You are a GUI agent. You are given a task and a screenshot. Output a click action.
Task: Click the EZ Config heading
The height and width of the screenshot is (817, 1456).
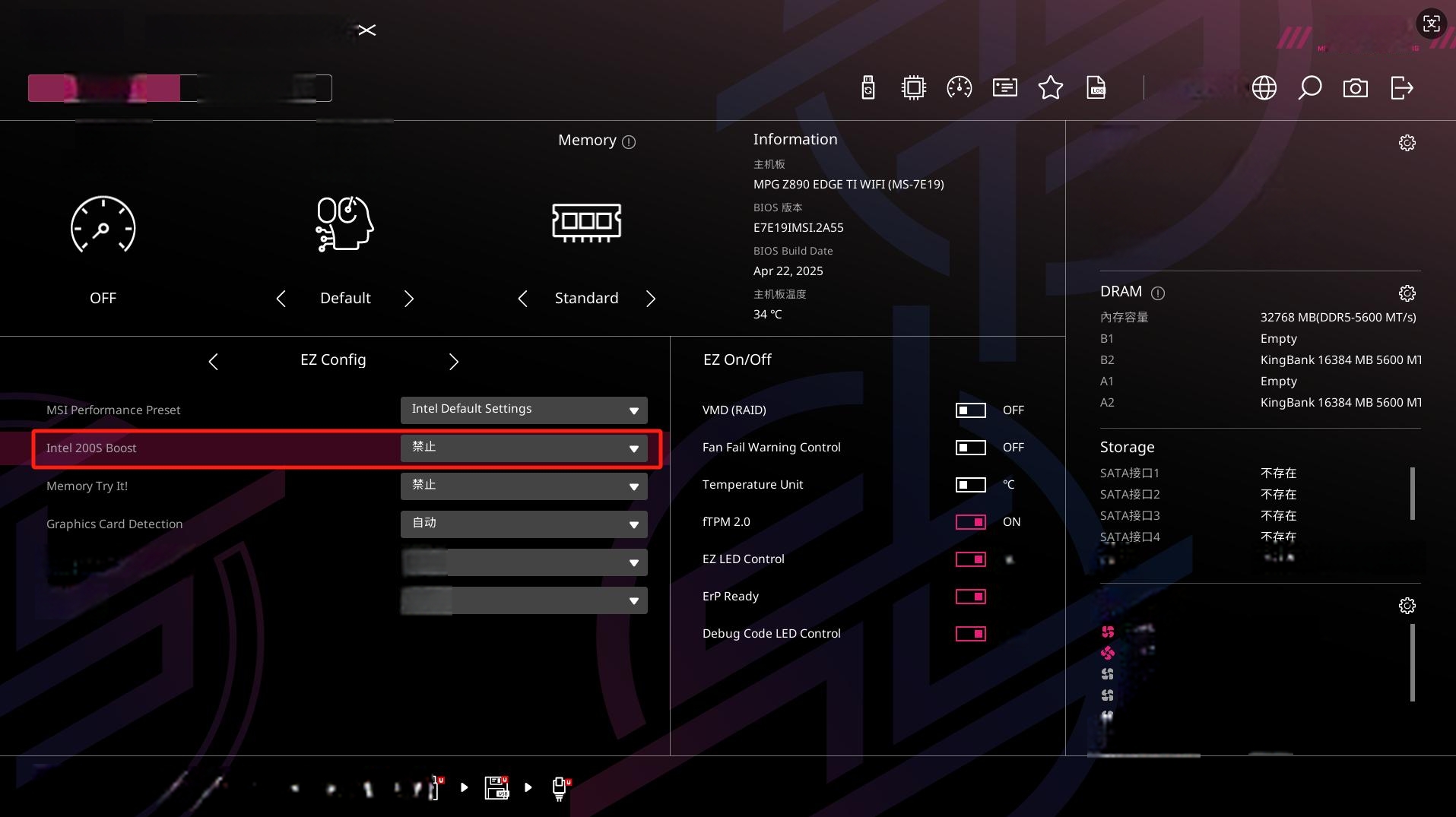(x=333, y=360)
